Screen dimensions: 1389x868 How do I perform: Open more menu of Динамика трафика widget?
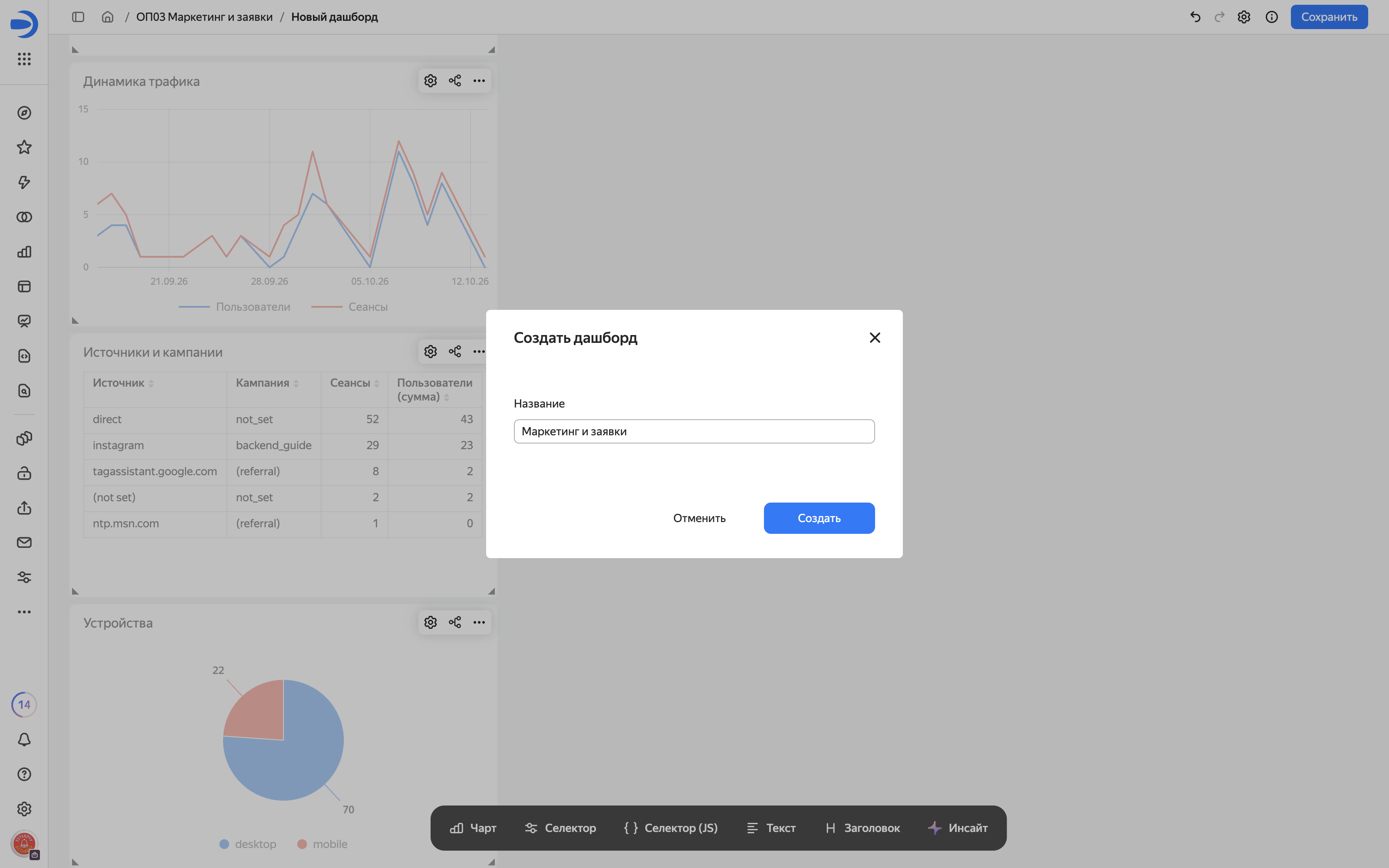point(479,80)
